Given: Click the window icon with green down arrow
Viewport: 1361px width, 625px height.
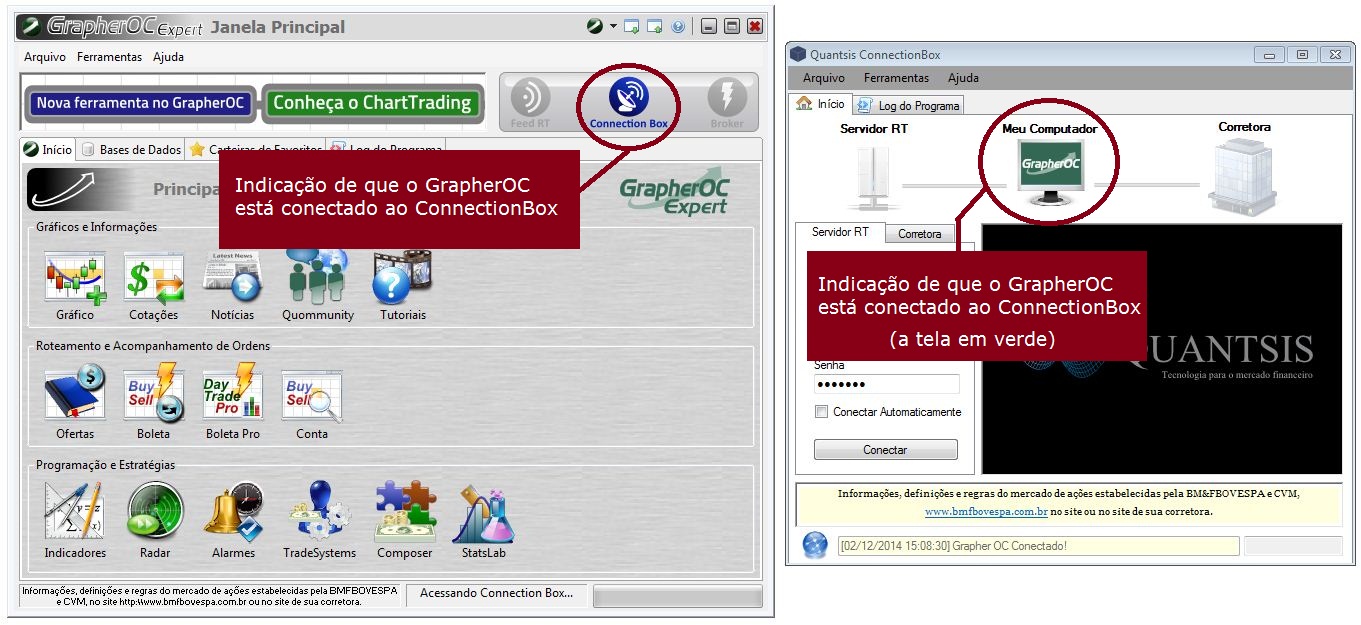Looking at the screenshot, I should pyautogui.click(x=632, y=27).
